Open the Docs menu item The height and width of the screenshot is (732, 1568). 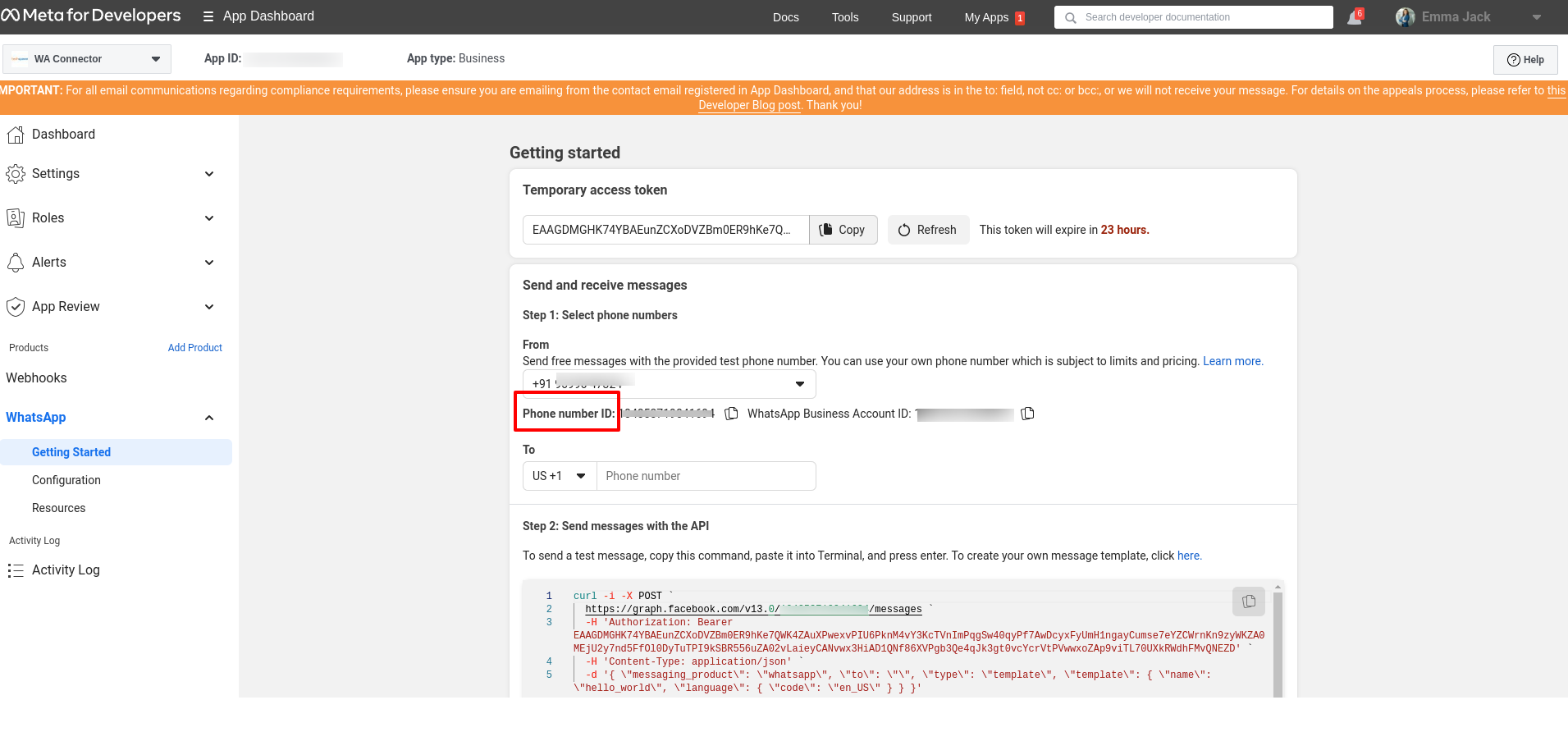785,17
